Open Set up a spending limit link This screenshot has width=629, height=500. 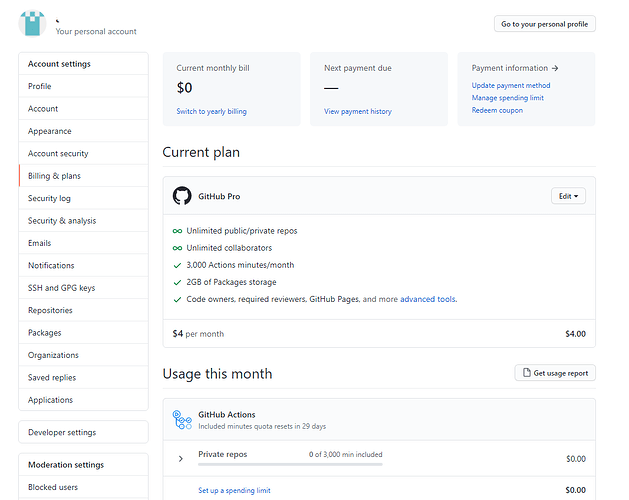pyautogui.click(x=234, y=490)
